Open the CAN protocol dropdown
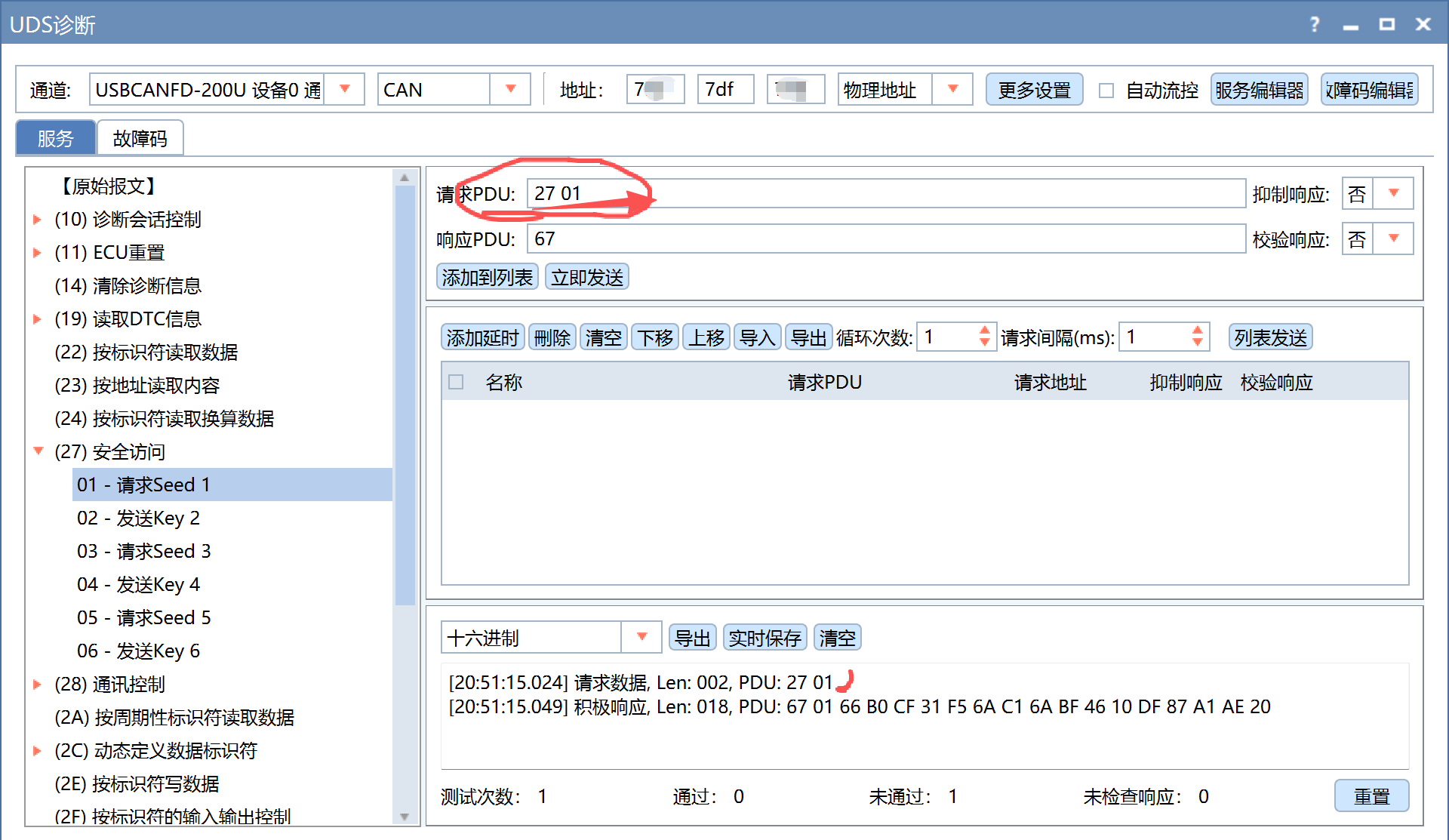Screen dimensions: 1449x840 (x=510, y=89)
